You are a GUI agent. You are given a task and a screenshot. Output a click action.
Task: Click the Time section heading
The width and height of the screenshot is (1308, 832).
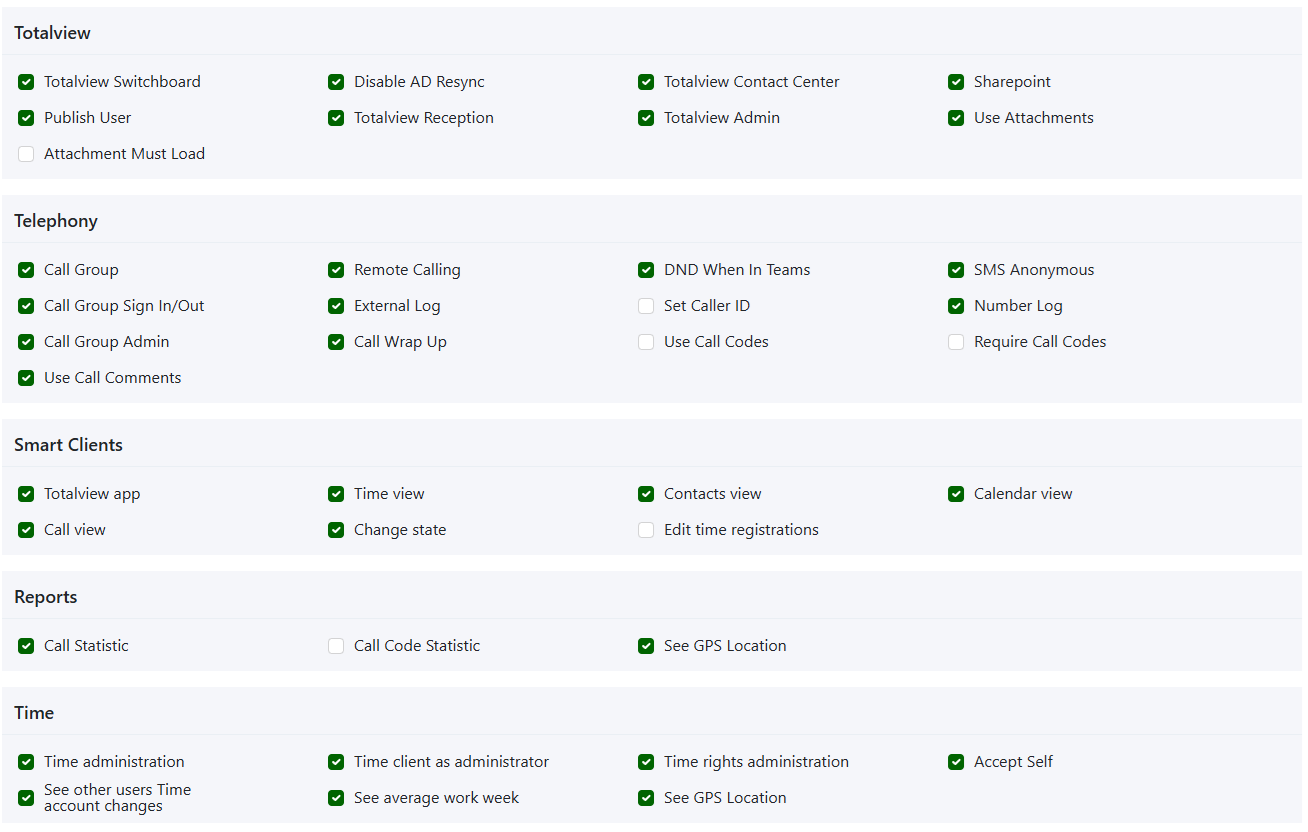[x=34, y=713]
